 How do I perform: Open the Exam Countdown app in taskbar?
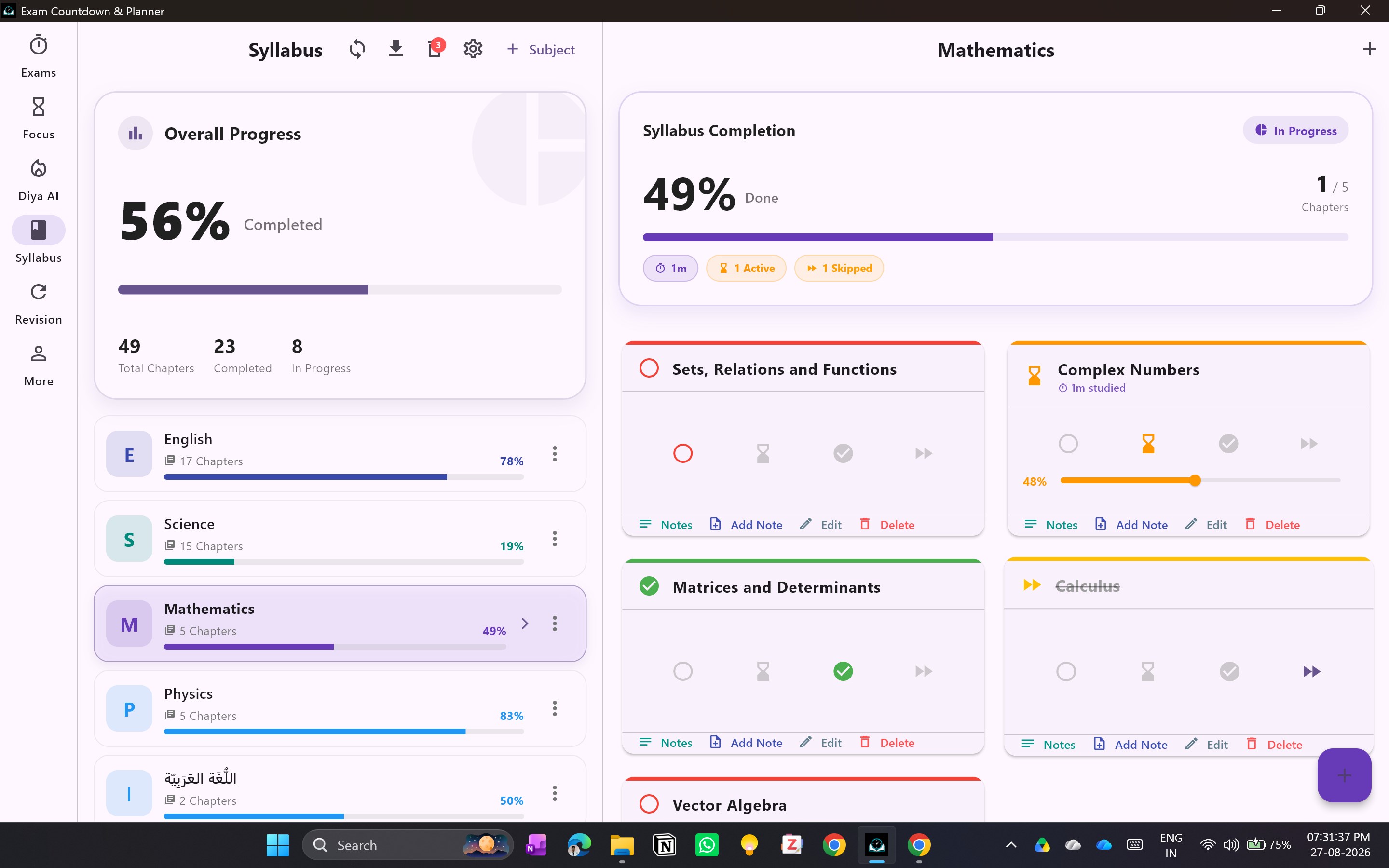876,844
